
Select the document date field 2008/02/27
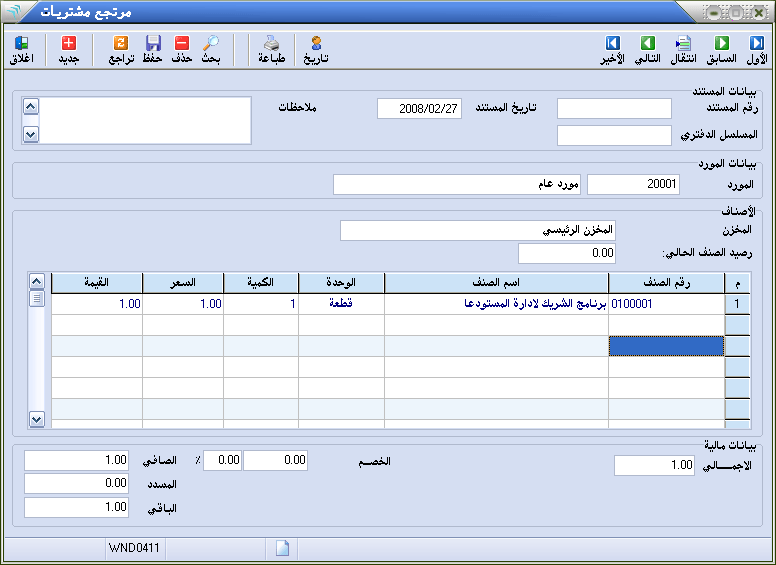[420, 109]
